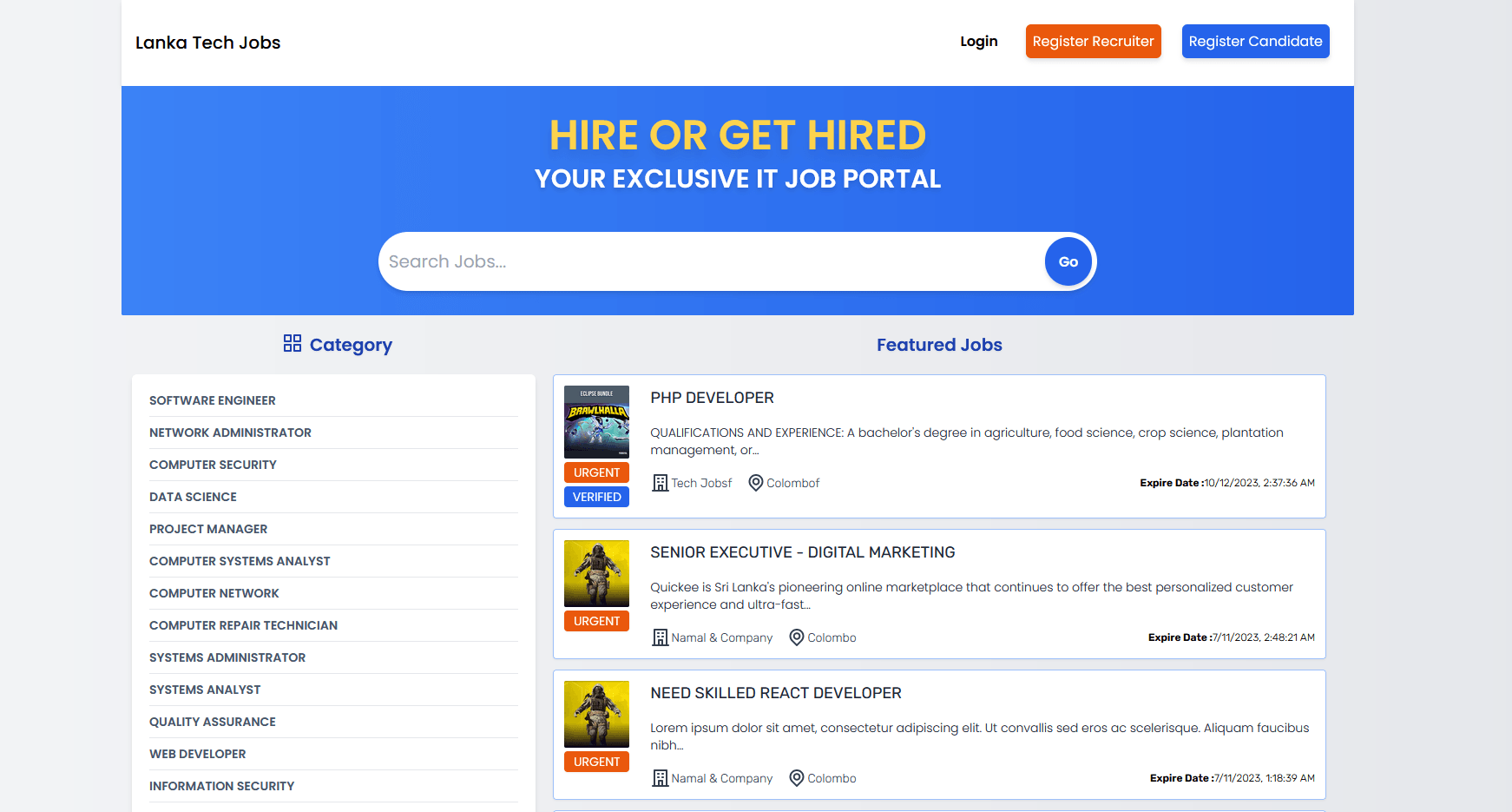Choose the Quality Assurance category
The height and width of the screenshot is (812, 1512).
[213, 722]
